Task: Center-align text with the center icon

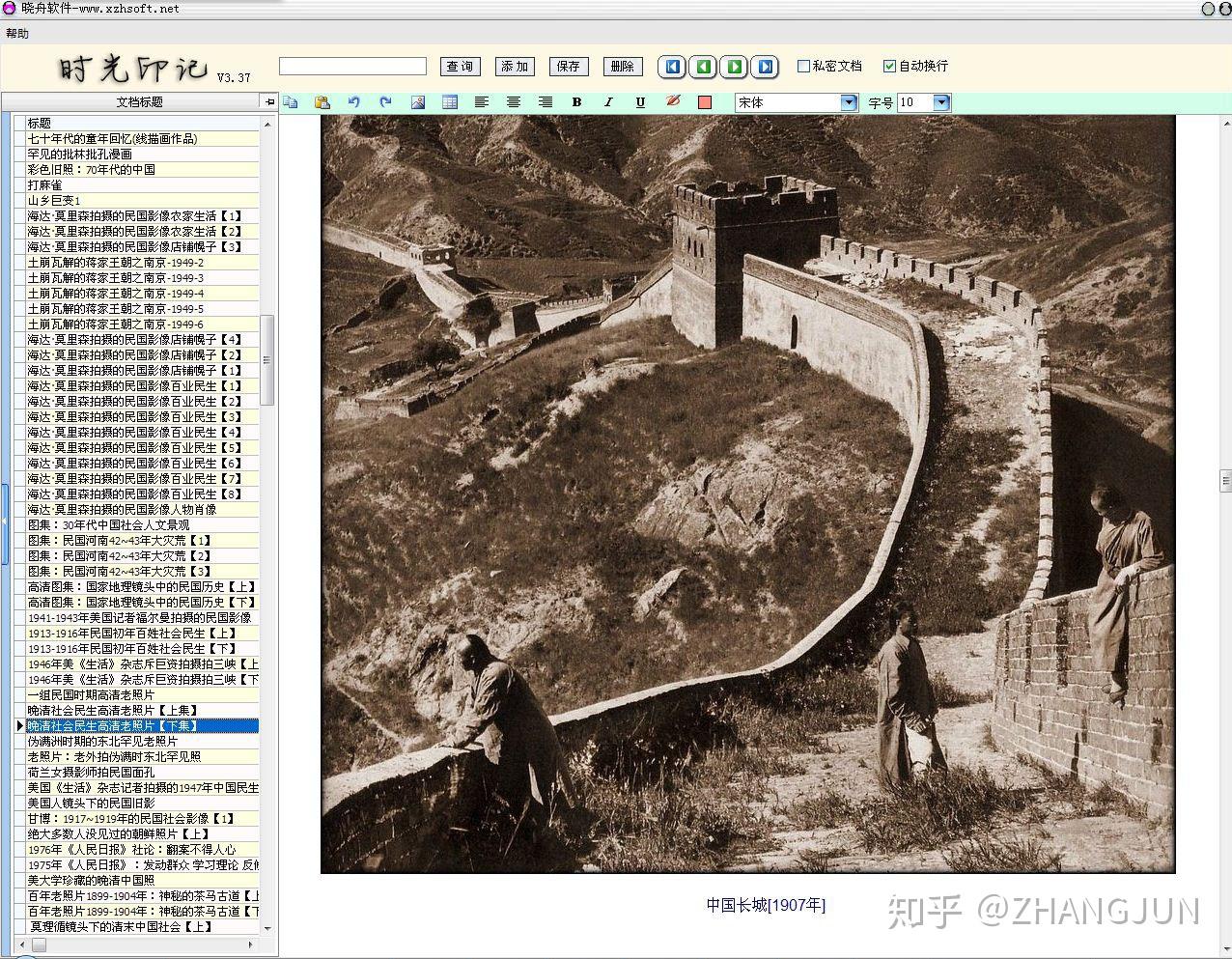Action: coord(514,102)
